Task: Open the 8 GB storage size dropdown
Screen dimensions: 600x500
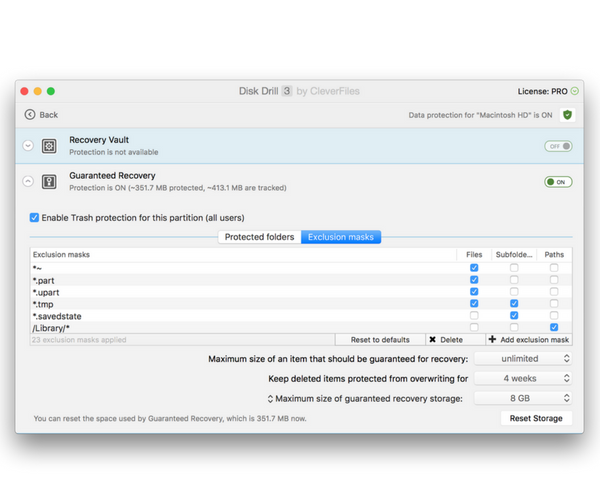Action: (523, 398)
